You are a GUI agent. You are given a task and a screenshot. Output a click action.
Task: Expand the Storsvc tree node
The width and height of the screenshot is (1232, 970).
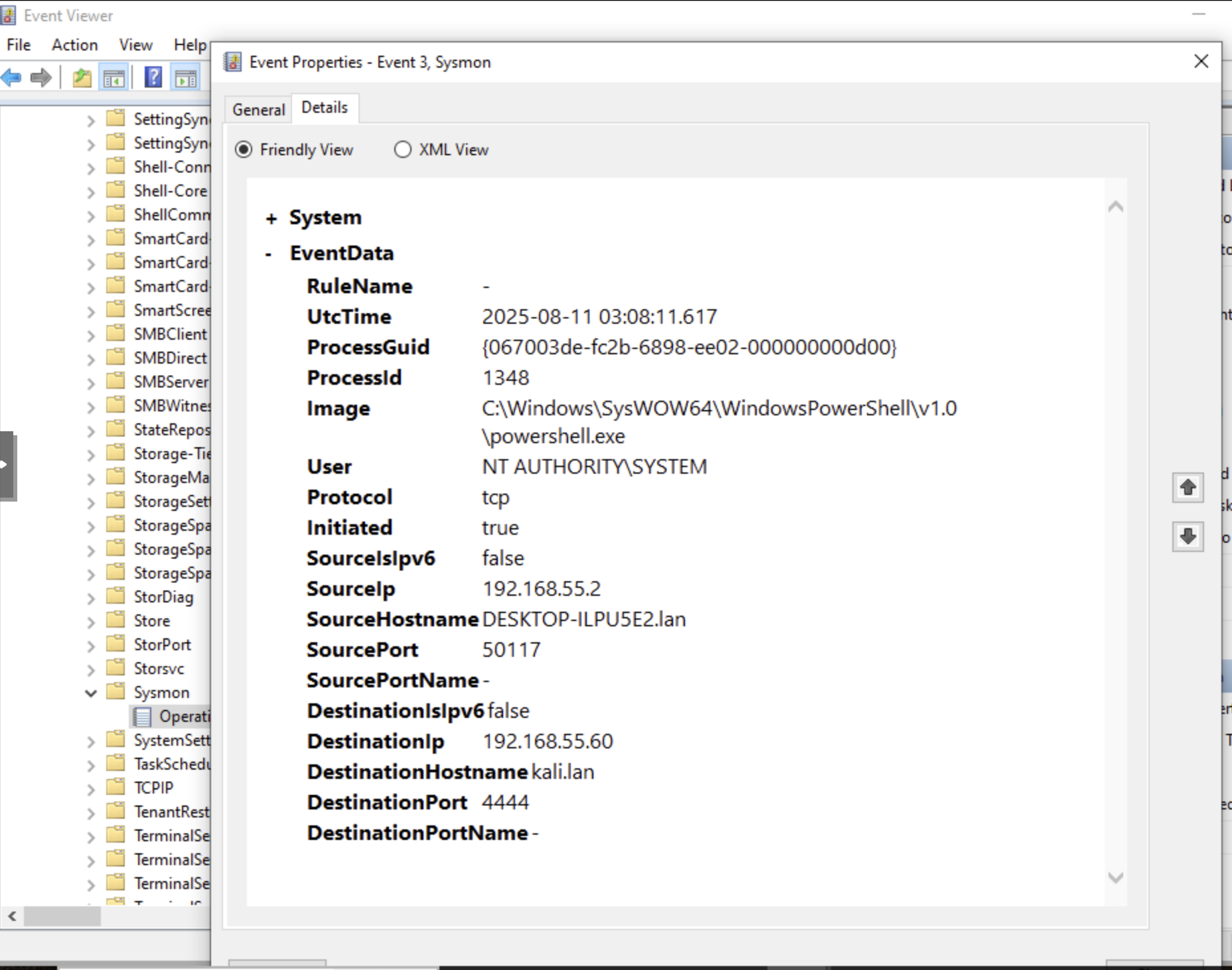point(91,669)
